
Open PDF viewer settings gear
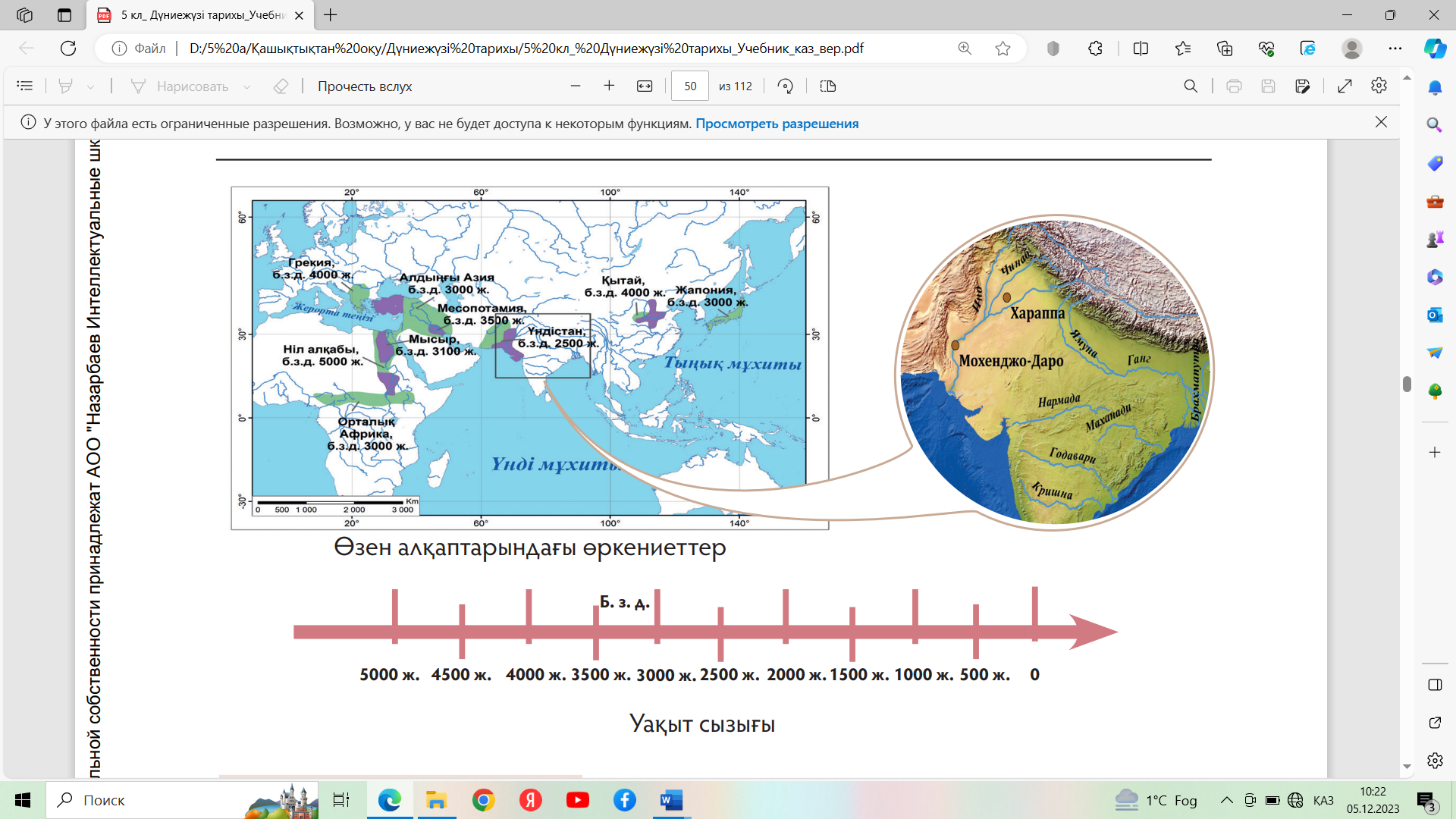tap(1379, 86)
